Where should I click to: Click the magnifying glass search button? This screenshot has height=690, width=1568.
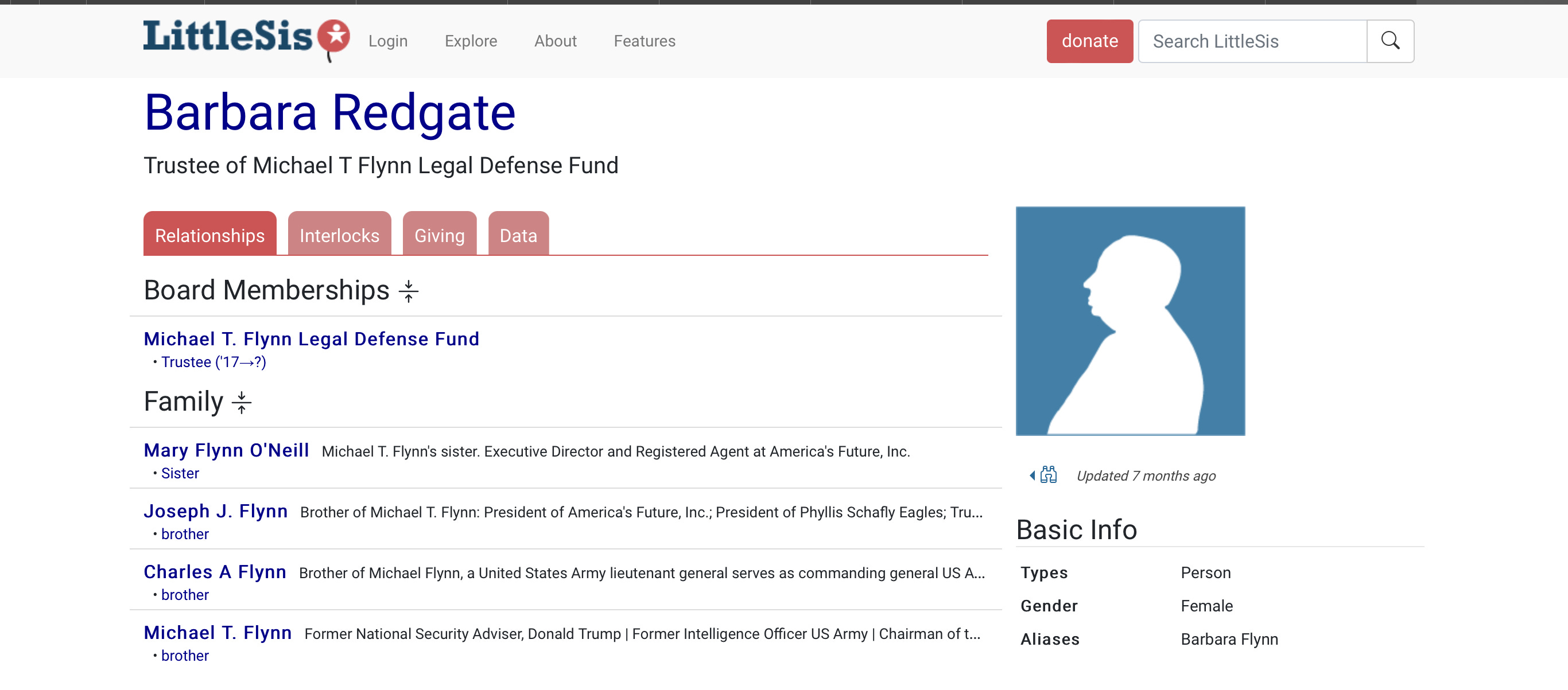point(1390,41)
